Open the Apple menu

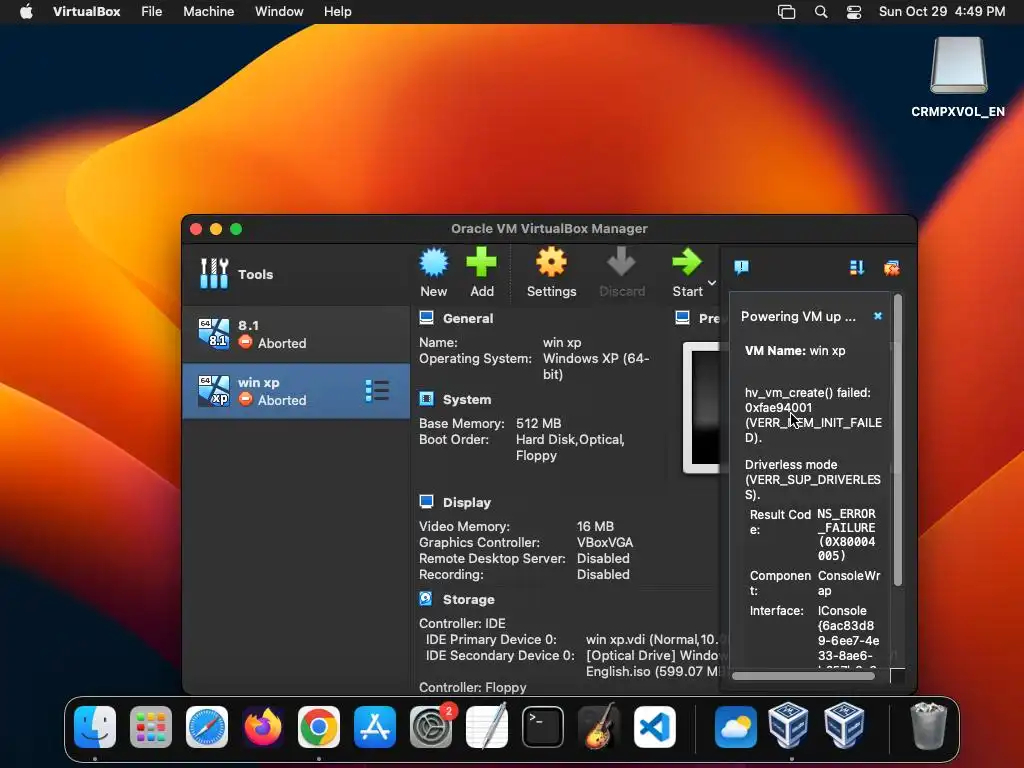(26, 12)
